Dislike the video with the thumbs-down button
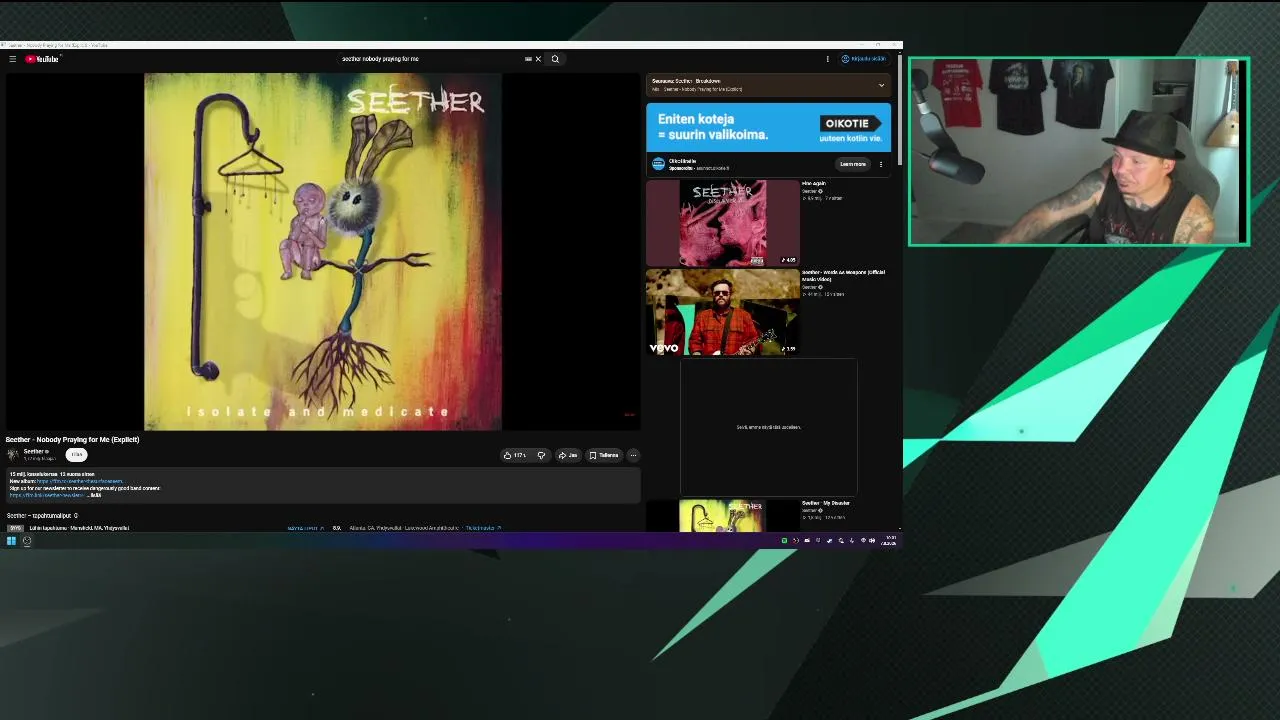The width and height of the screenshot is (1280, 720). [541, 455]
